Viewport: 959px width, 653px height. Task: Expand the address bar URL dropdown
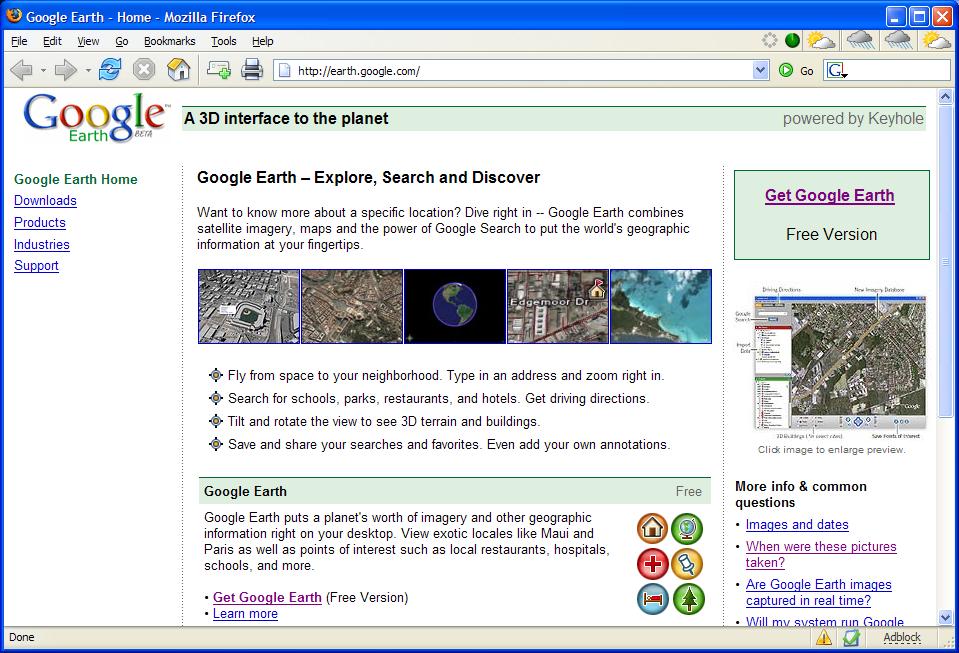pyautogui.click(x=760, y=70)
